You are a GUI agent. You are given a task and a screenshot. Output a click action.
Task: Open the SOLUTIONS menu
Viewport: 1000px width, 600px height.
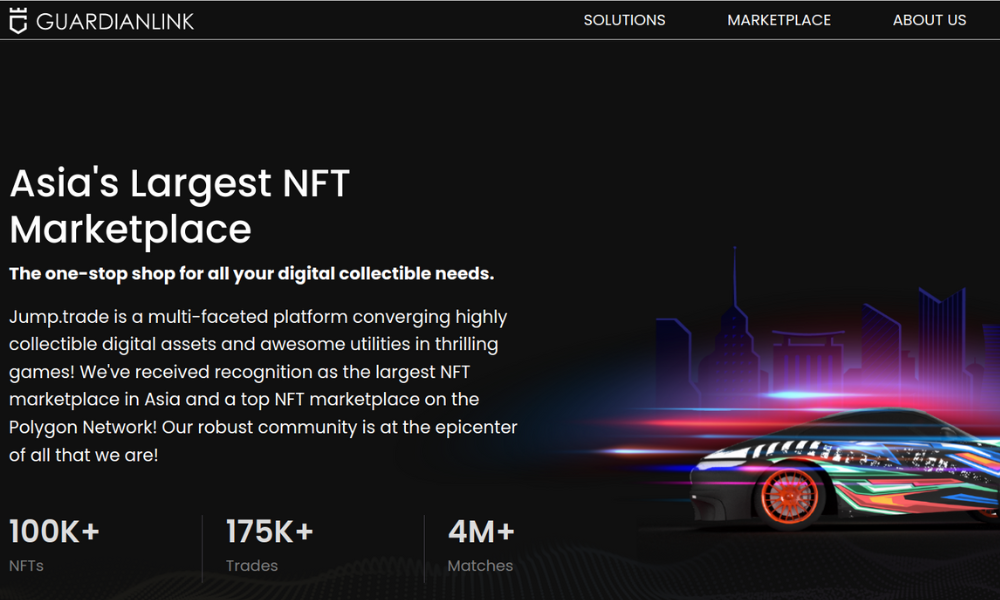click(624, 20)
